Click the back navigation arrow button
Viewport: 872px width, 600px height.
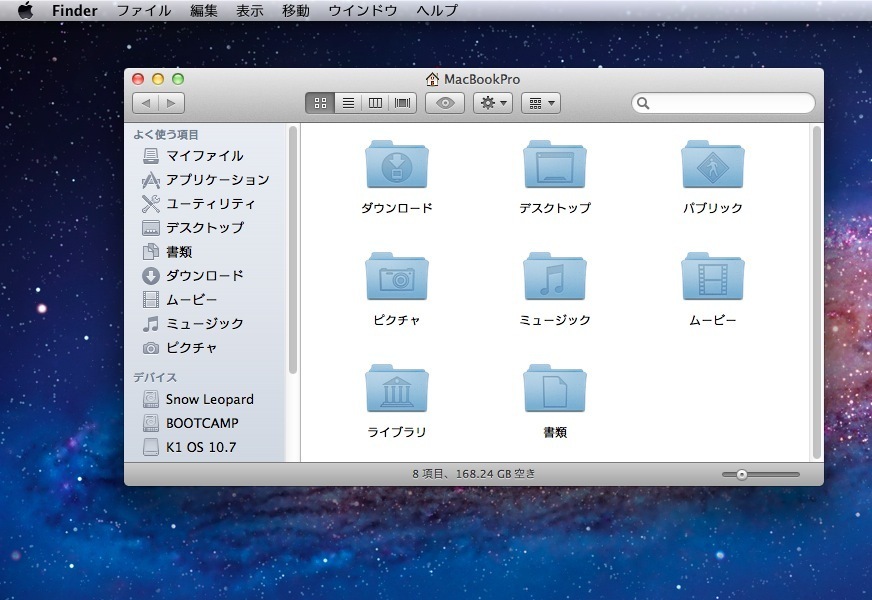pyautogui.click(x=146, y=103)
